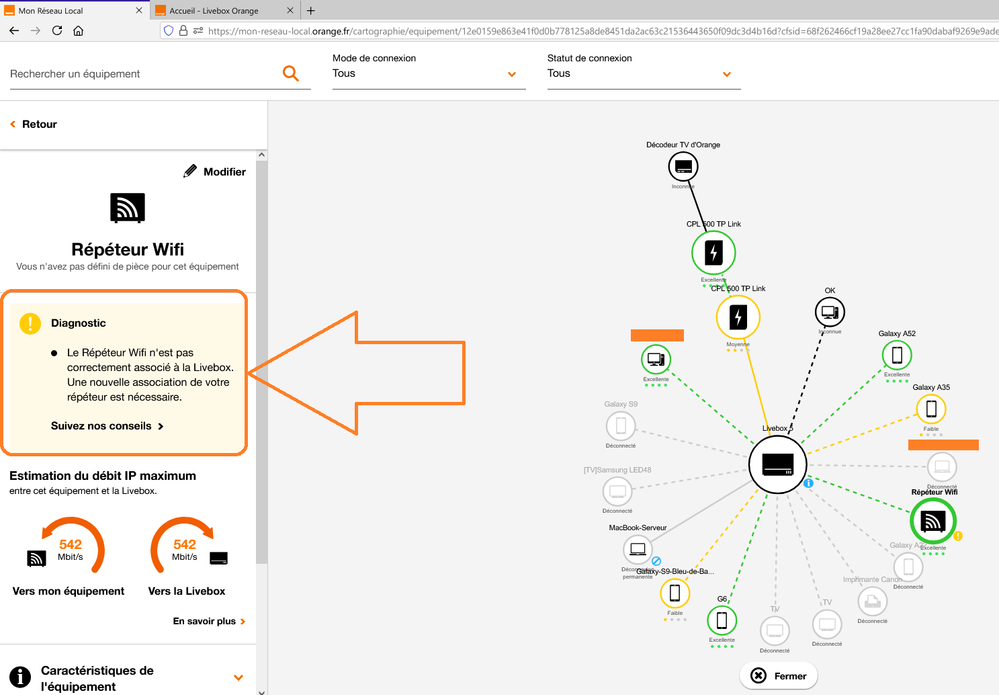This screenshot has height=695, width=999.
Task: Click the search magnifier icon
Action: click(291, 74)
